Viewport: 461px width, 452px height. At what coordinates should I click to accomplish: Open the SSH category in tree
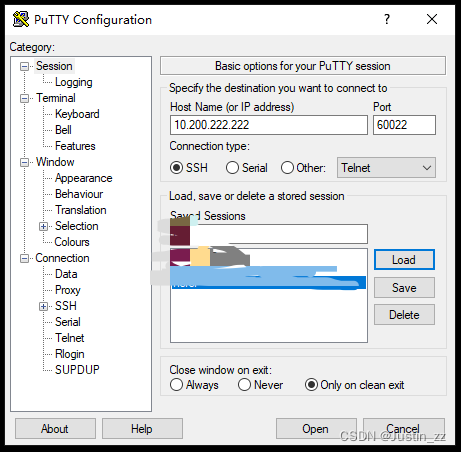coord(66,306)
